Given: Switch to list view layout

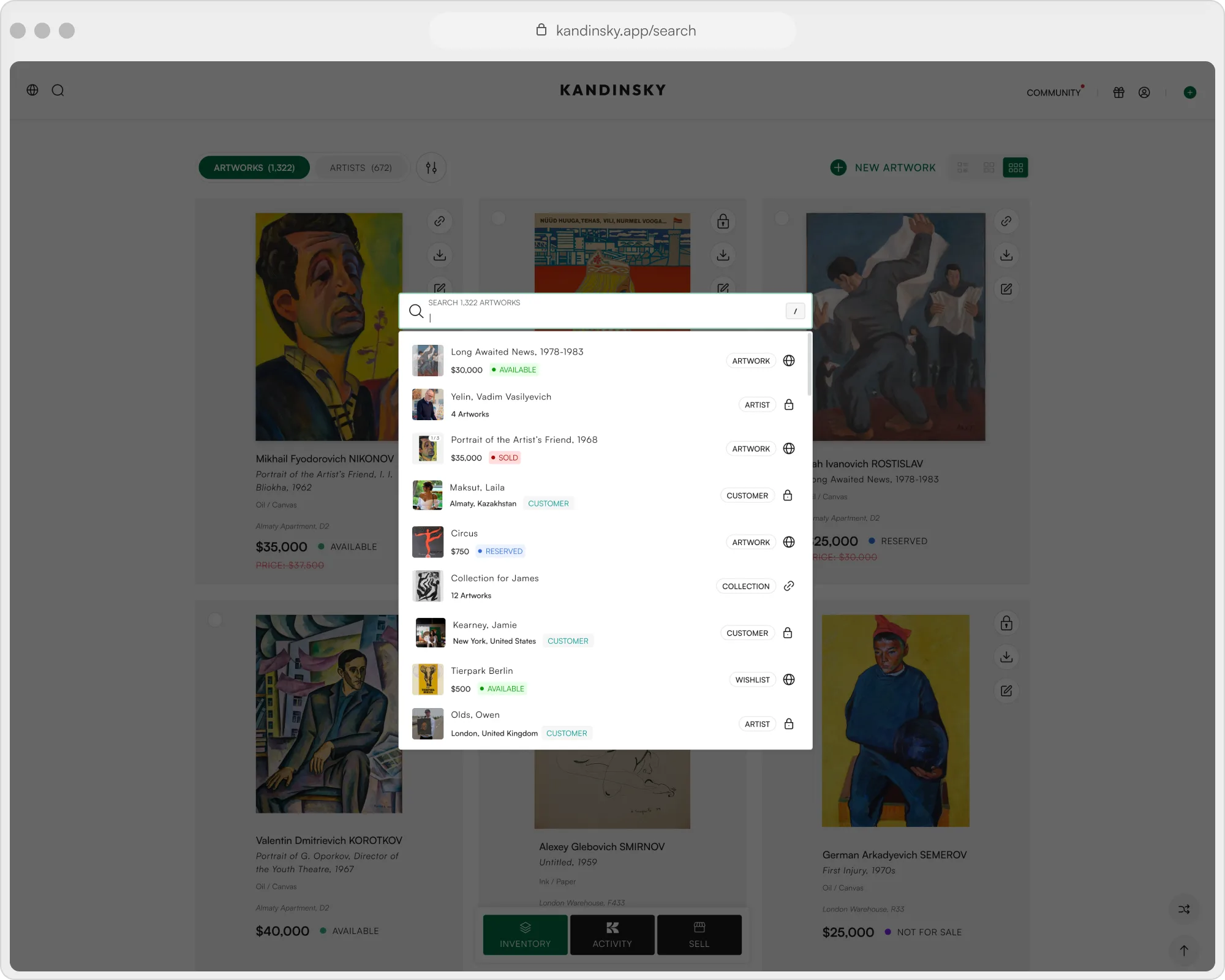Looking at the screenshot, I should (x=963, y=168).
